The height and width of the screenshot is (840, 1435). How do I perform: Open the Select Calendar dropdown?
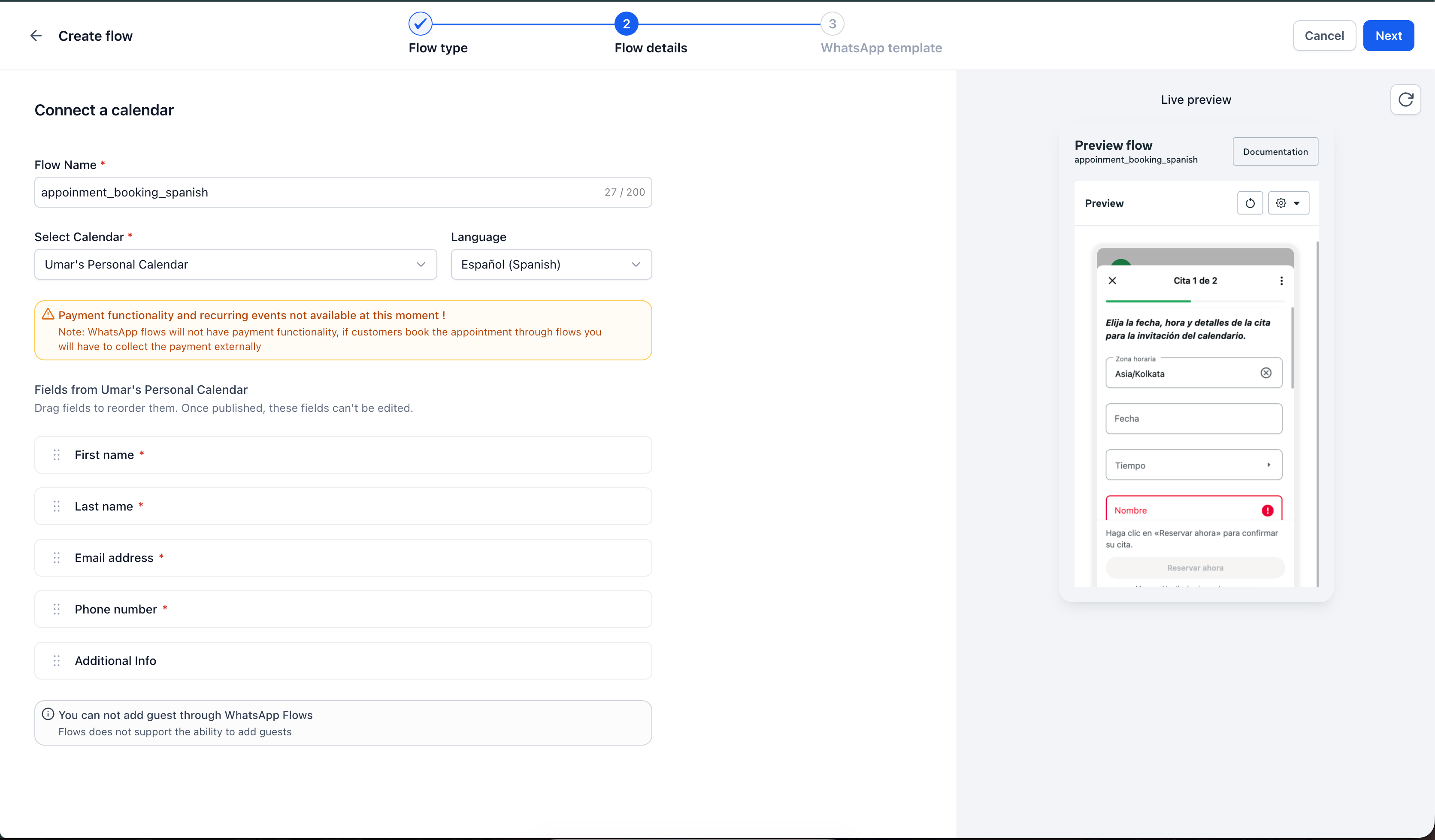[236, 264]
